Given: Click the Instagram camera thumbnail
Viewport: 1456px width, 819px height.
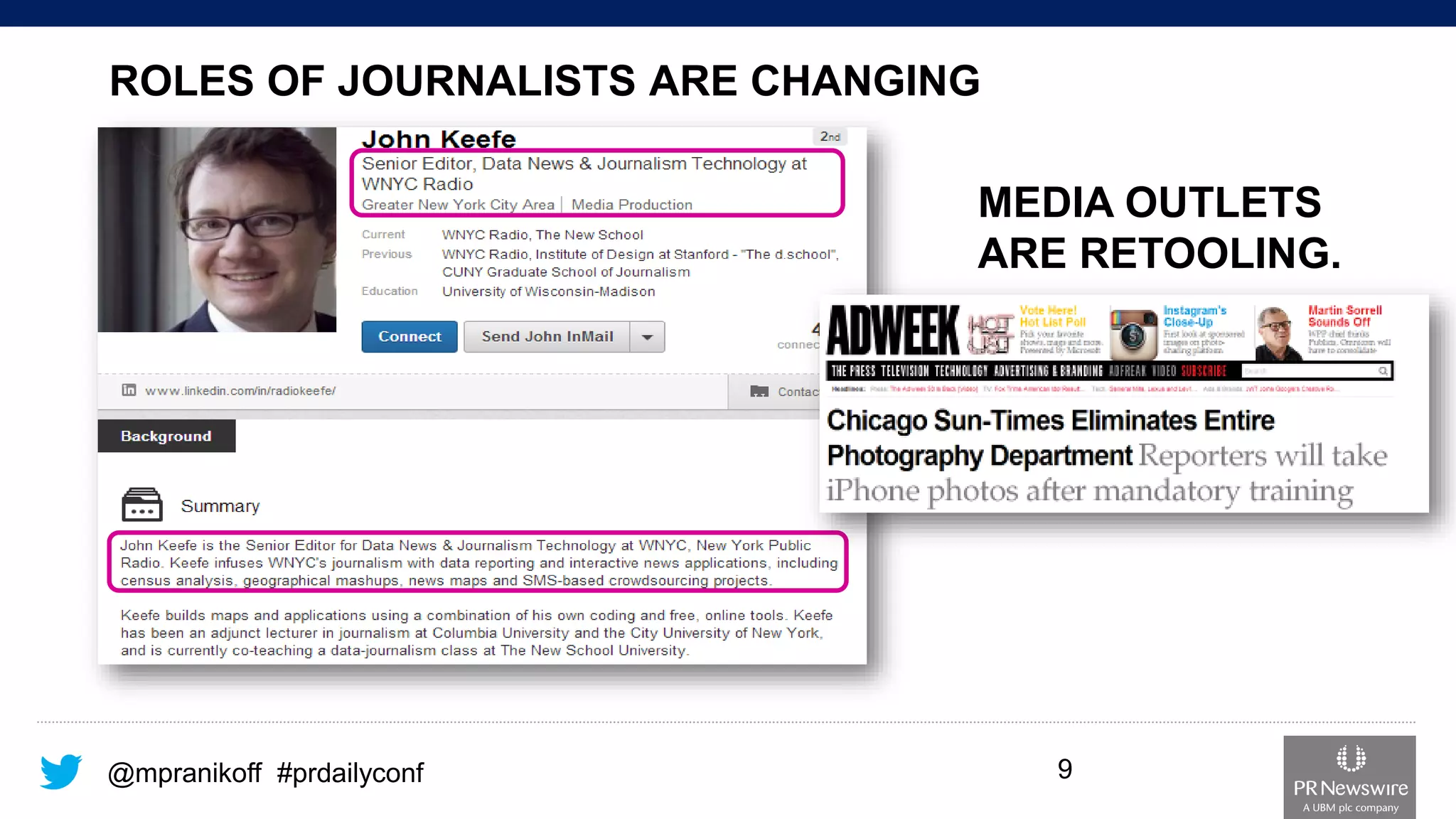Looking at the screenshot, I should pyautogui.click(x=1134, y=334).
